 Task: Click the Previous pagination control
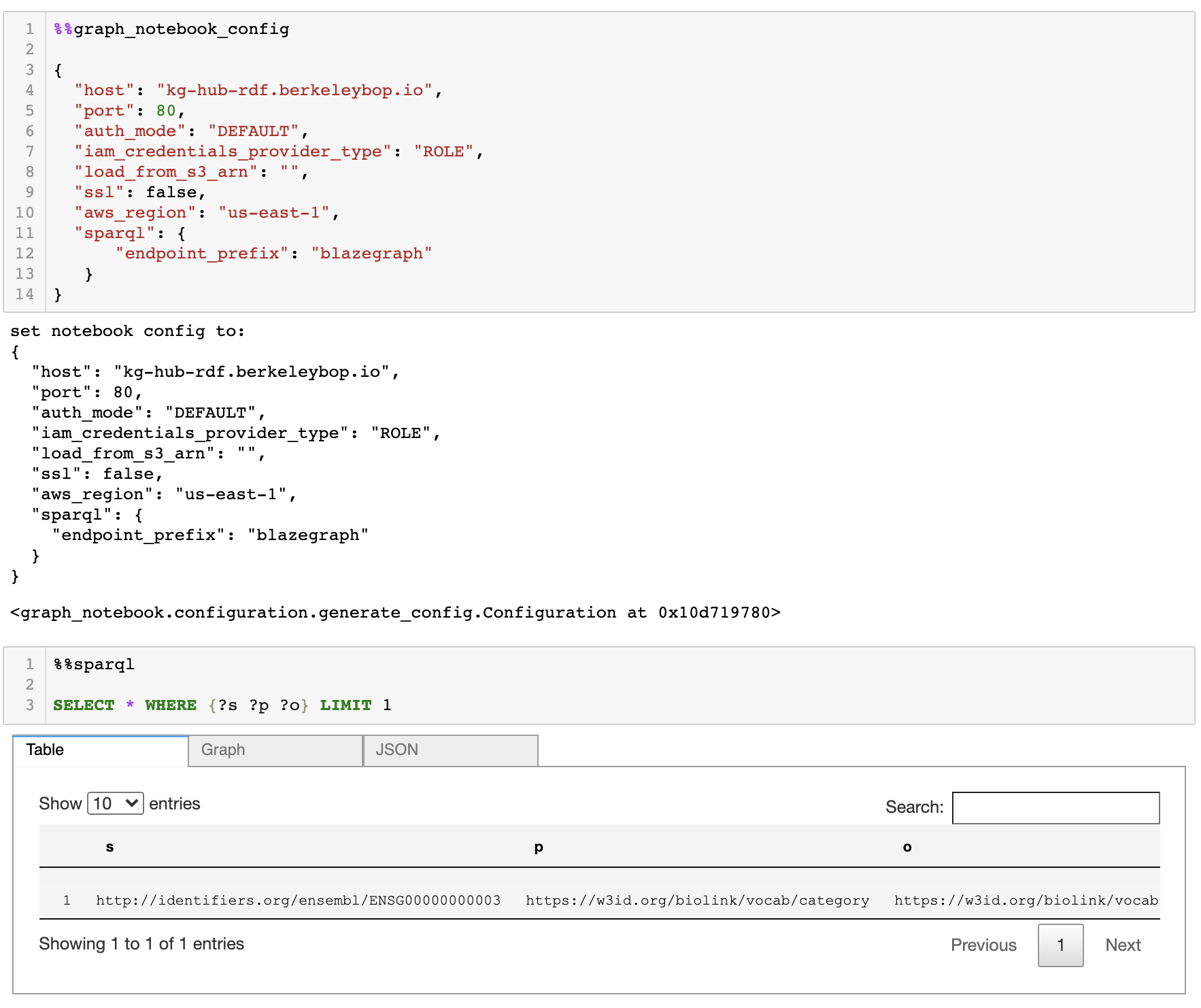pyautogui.click(x=983, y=945)
